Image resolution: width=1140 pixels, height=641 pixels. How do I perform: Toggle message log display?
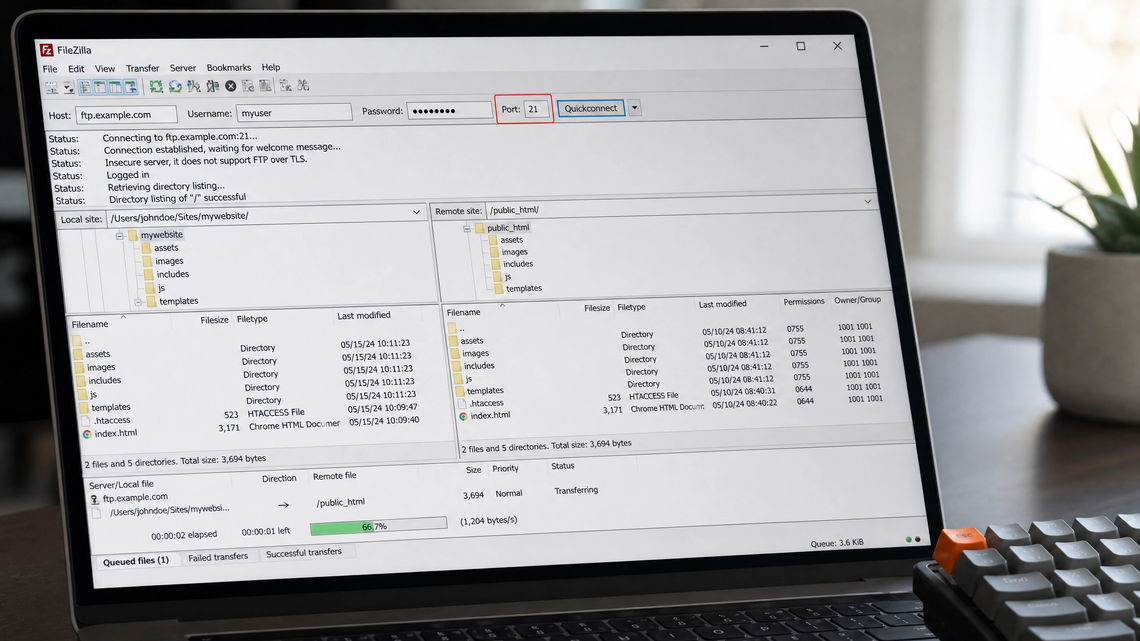84,87
